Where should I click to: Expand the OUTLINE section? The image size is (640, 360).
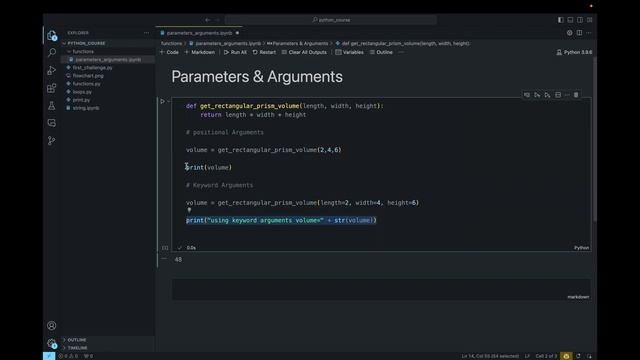point(108,340)
